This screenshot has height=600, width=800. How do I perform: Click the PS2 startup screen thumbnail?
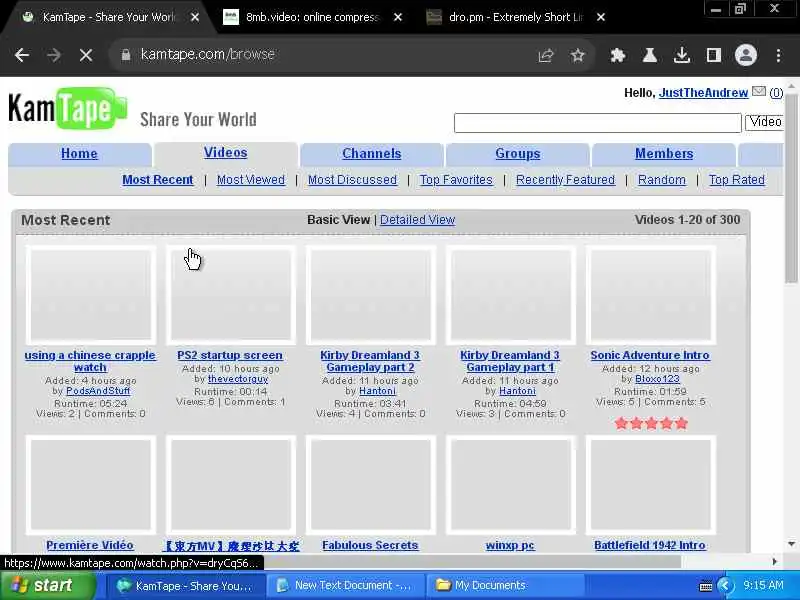click(231, 295)
